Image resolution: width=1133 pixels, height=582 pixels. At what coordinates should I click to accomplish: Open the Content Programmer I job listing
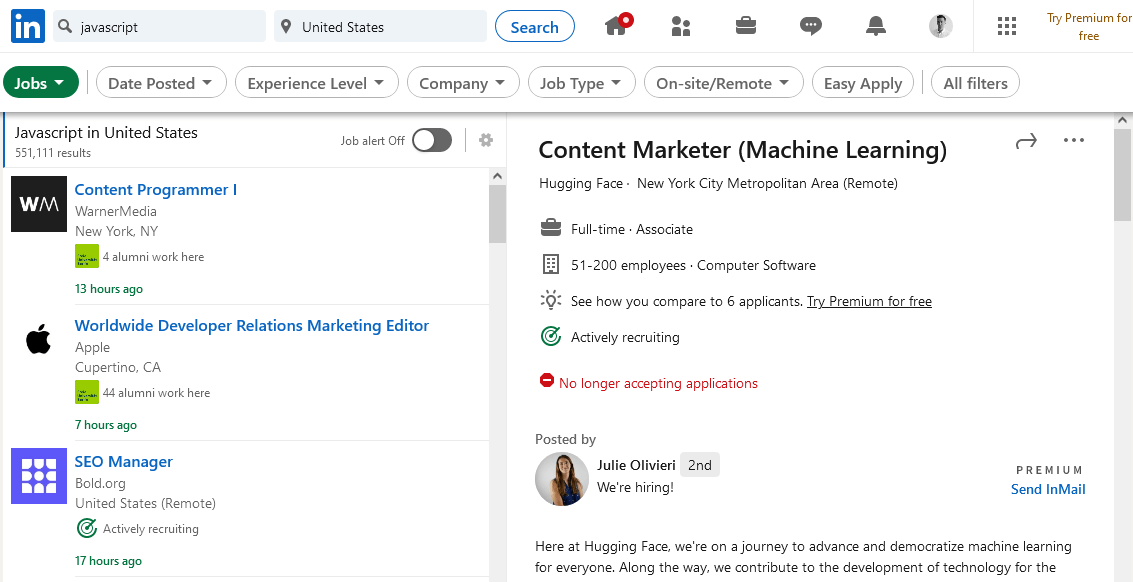156,190
